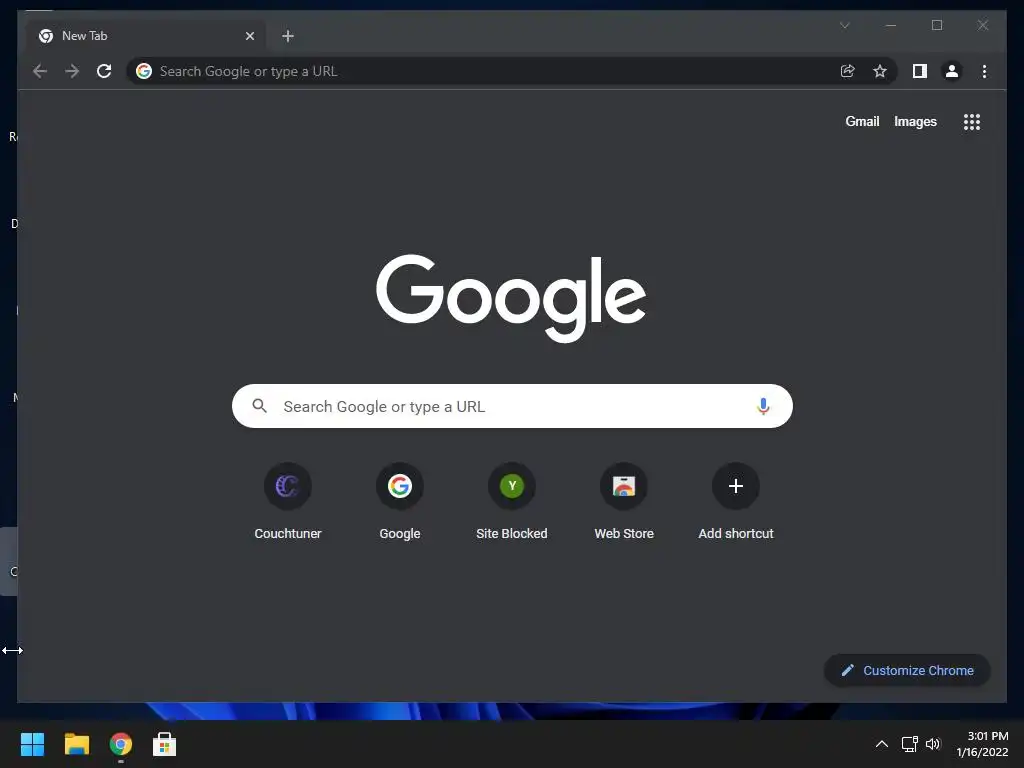Open the Windows Start menu
The image size is (1024, 768).
coord(32,744)
